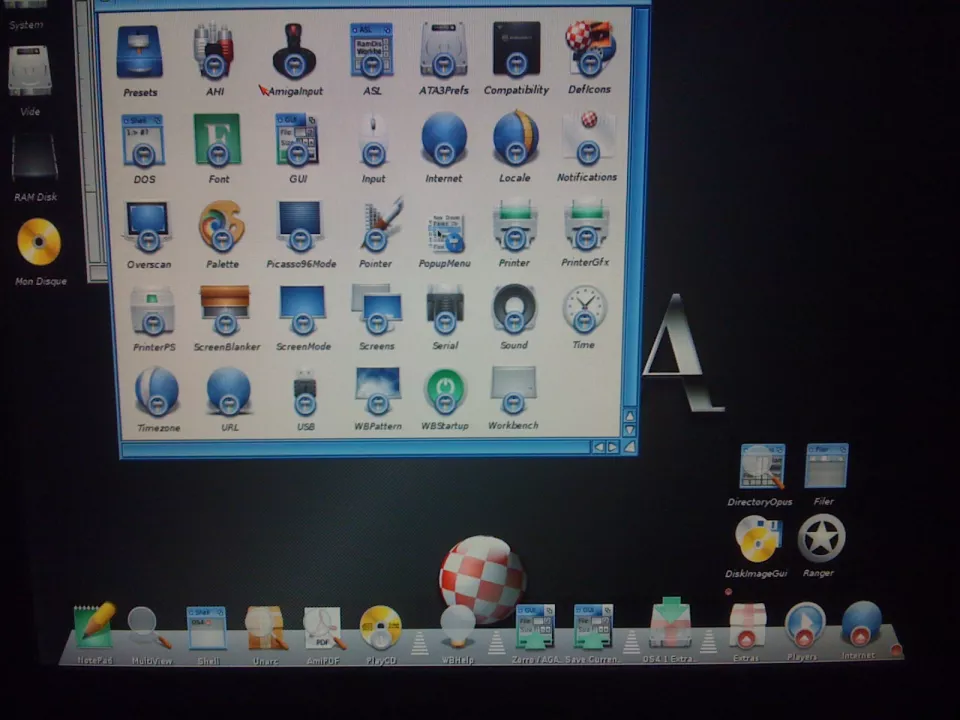Image resolution: width=960 pixels, height=720 pixels.
Task: Select the Presets drawer icon
Action: [140, 55]
